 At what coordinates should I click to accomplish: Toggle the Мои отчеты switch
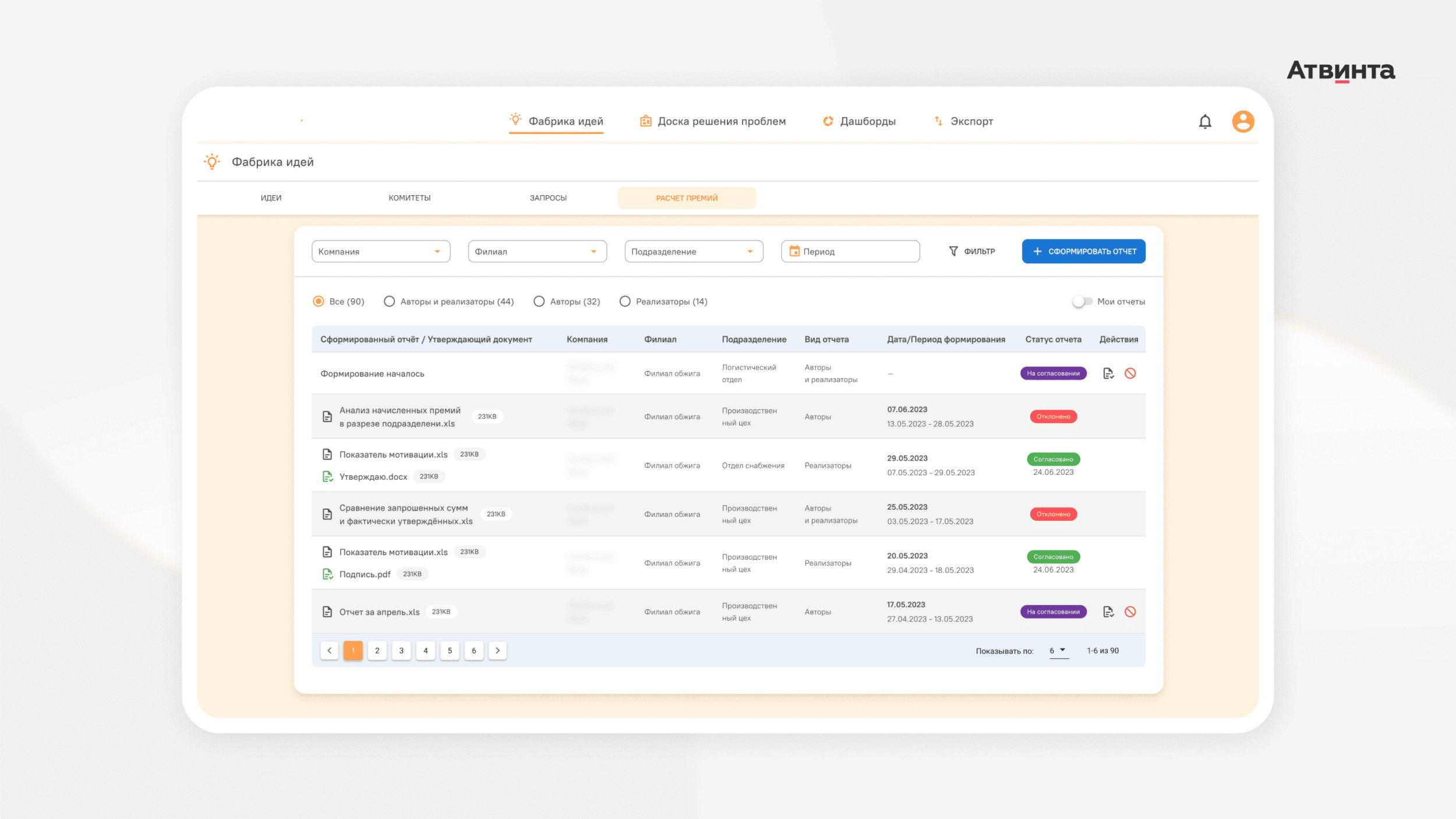point(1082,301)
